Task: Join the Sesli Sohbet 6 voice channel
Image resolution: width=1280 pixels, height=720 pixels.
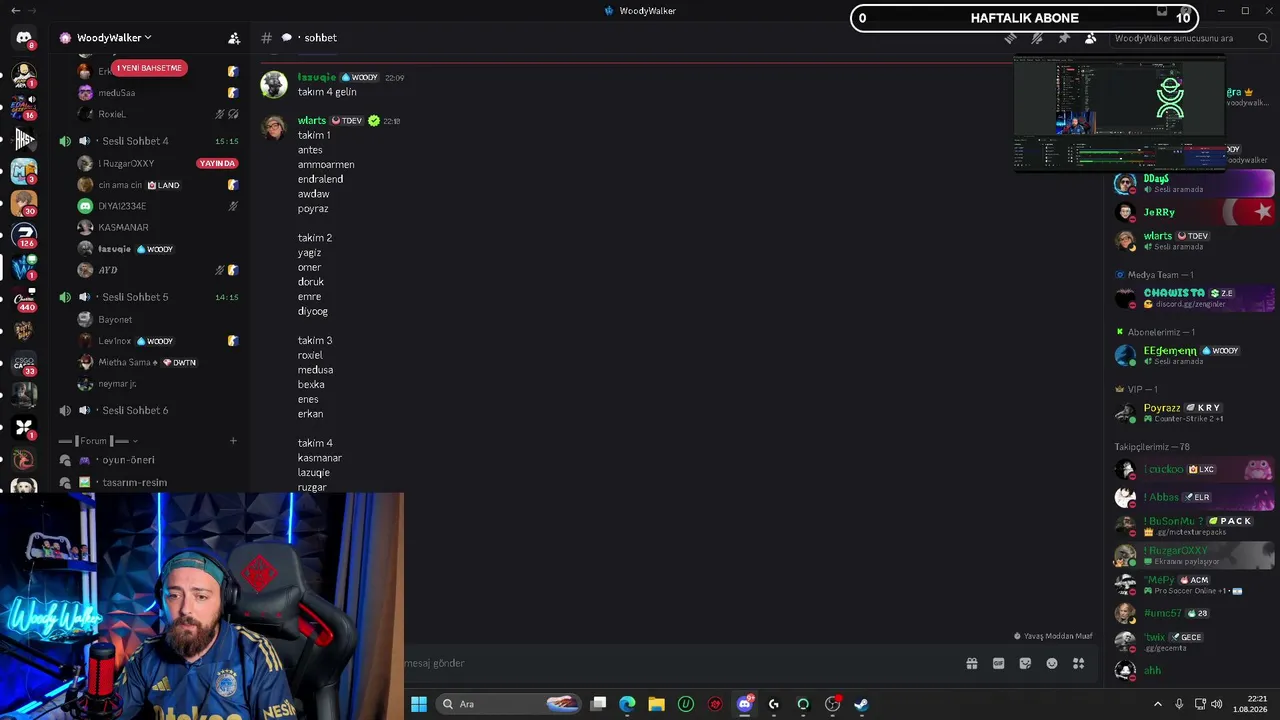Action: point(148,410)
